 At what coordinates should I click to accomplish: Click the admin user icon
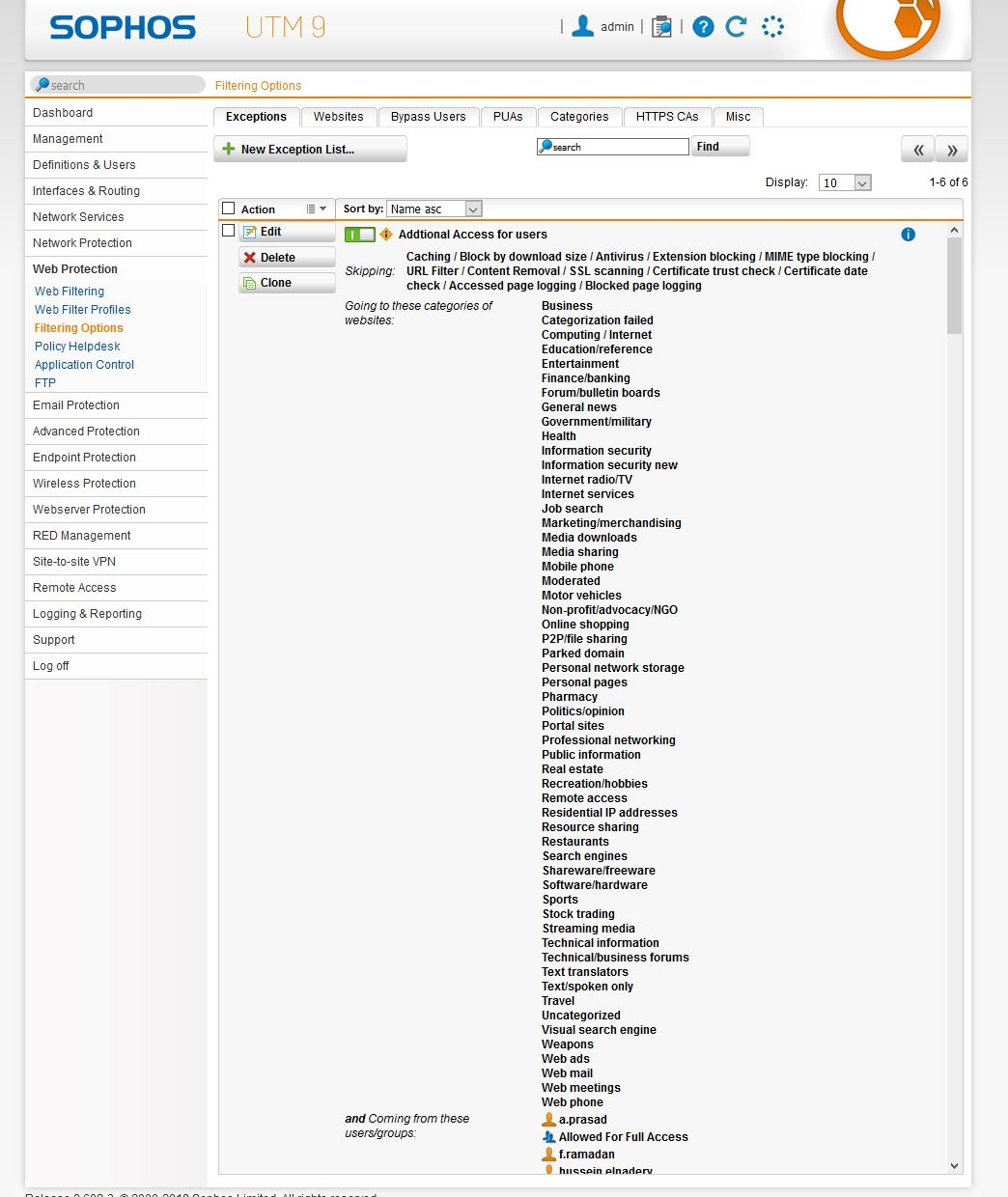[582, 26]
